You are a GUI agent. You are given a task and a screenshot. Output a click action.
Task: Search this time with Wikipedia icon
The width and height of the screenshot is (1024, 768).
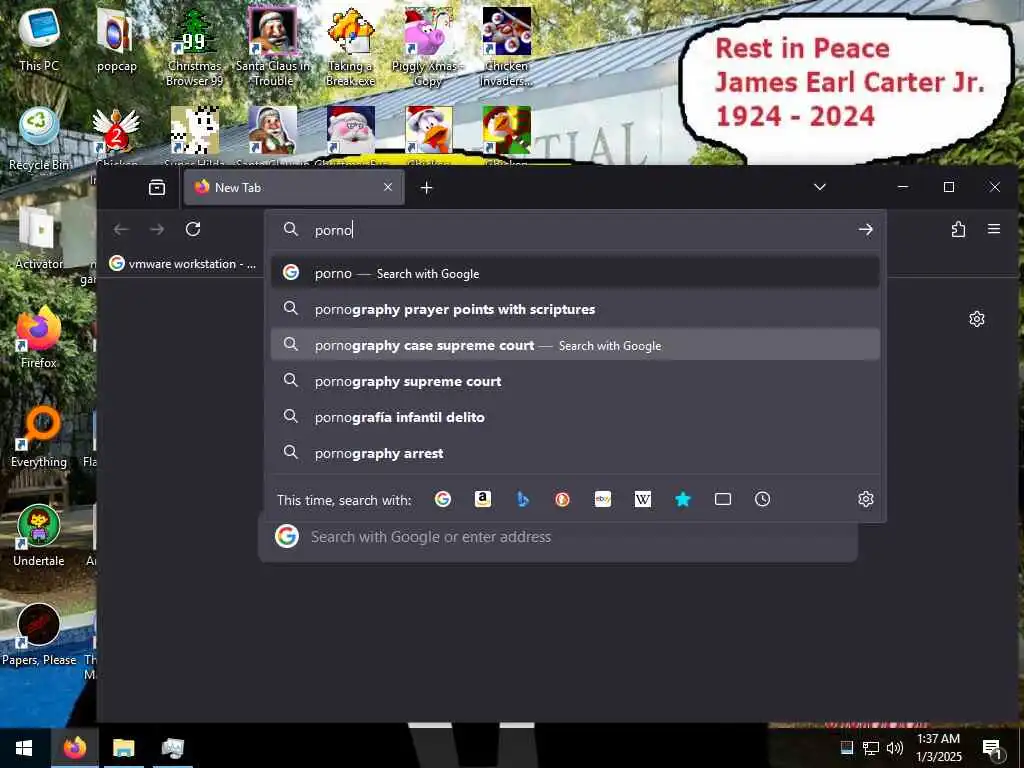(x=643, y=500)
